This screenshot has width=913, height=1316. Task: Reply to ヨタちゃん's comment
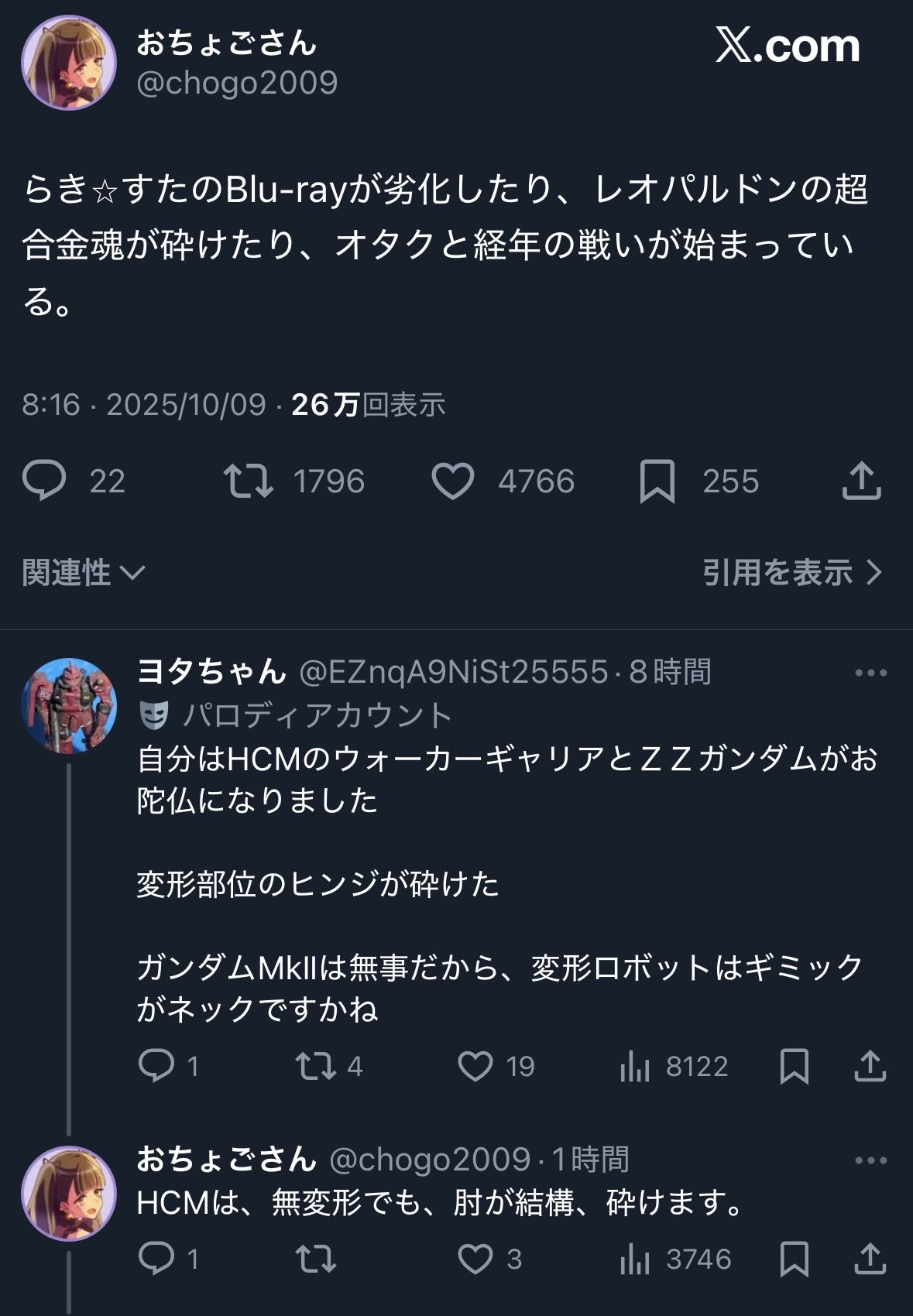point(156,1066)
